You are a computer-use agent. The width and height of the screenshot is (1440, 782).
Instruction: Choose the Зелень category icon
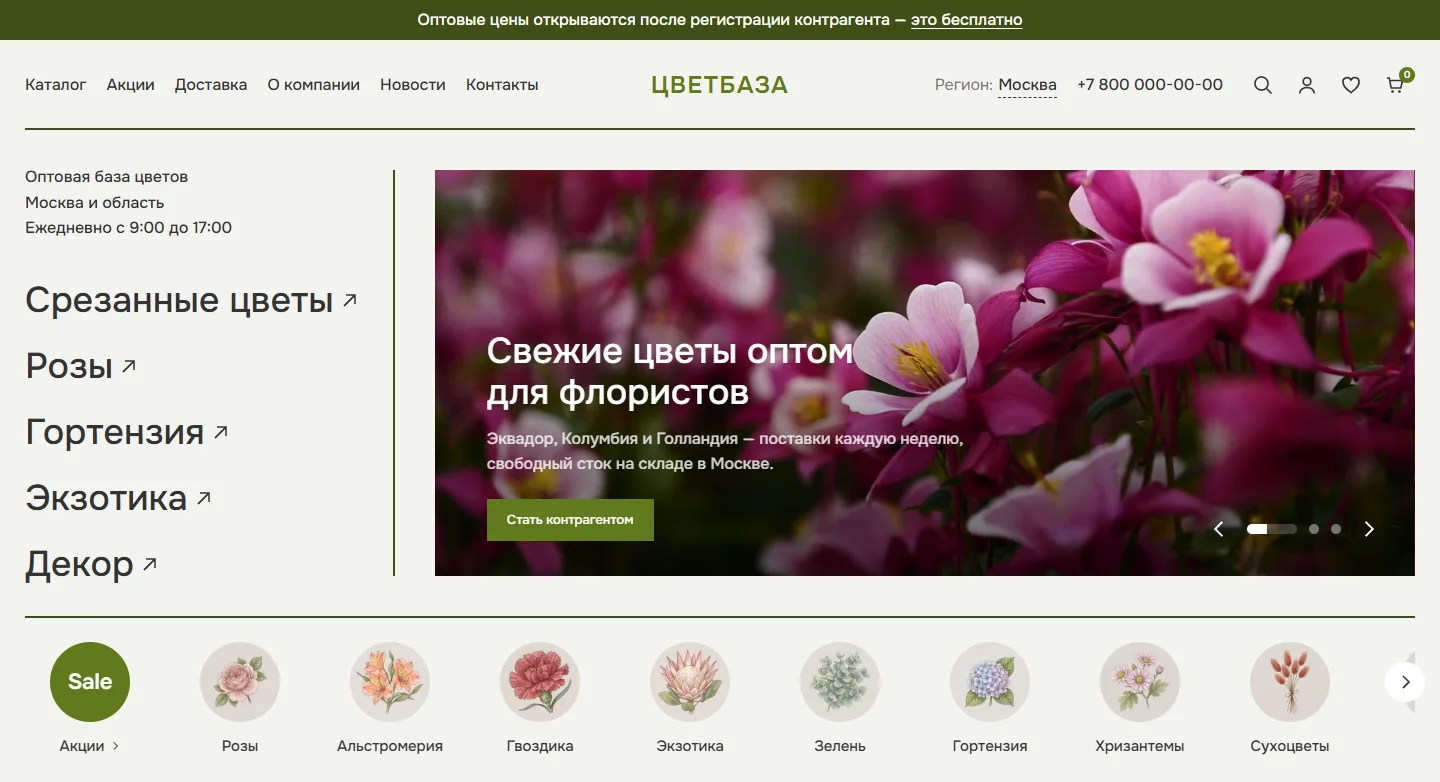[x=840, y=682]
